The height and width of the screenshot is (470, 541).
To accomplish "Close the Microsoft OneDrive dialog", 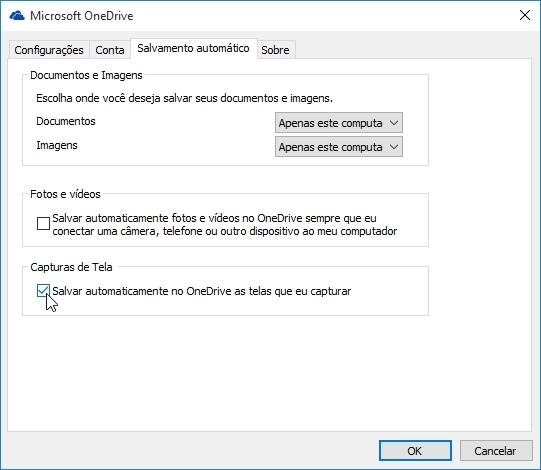I will coord(525,15).
